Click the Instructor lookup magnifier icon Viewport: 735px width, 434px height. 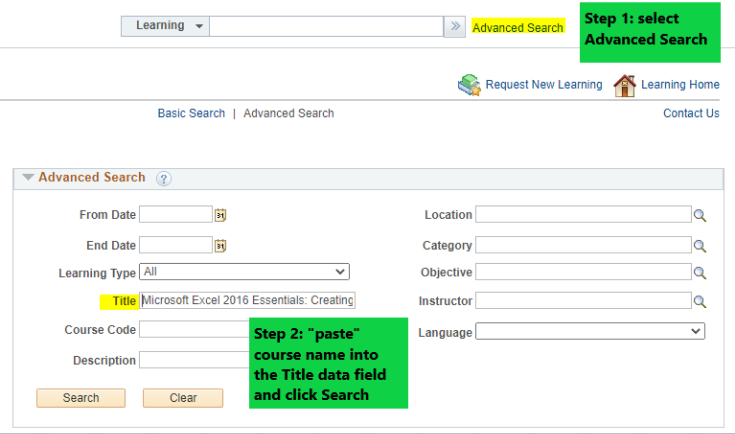(700, 301)
